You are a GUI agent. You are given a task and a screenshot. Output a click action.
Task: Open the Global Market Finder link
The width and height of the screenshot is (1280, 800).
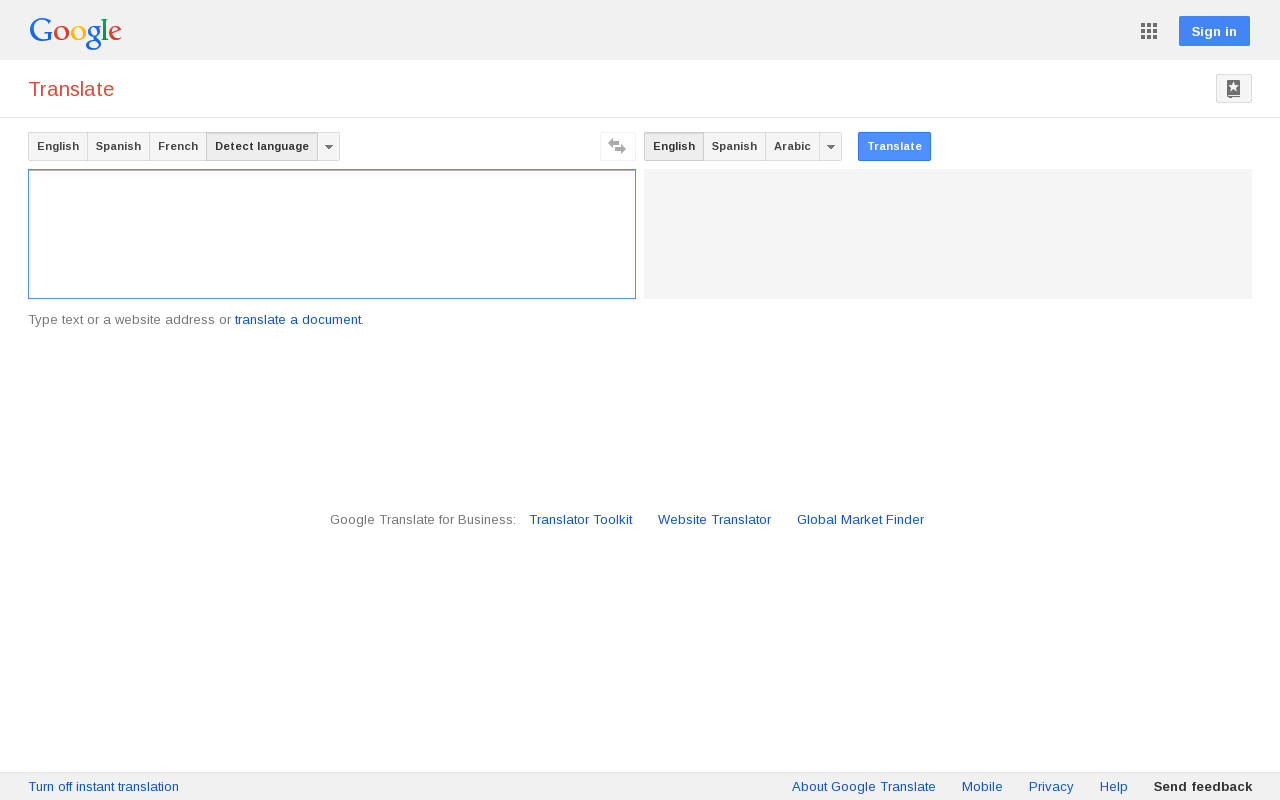tap(861, 520)
